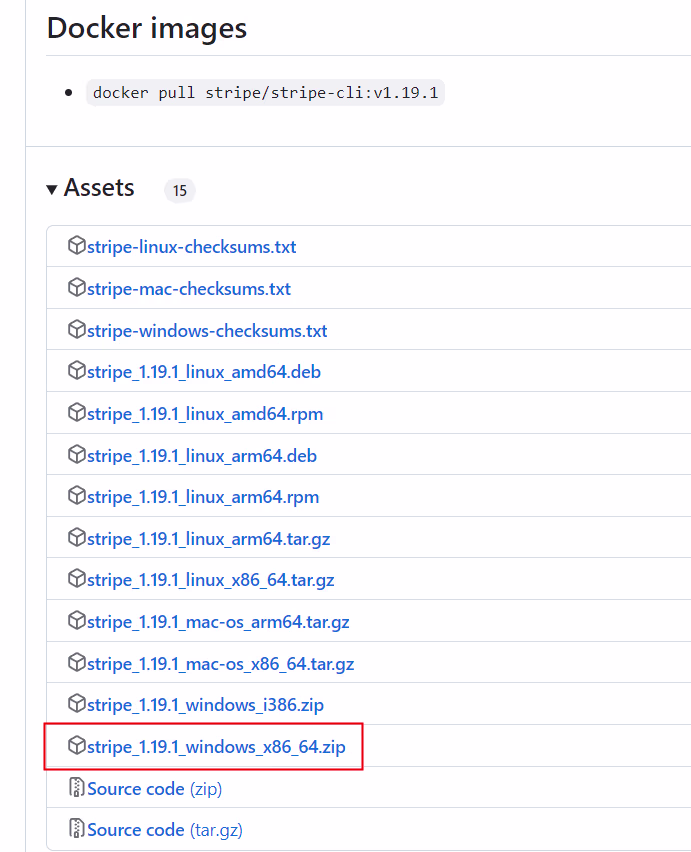Viewport: 691px width, 852px height.
Task: Open stripe-mac-checksums.txt link
Action: 189,289
